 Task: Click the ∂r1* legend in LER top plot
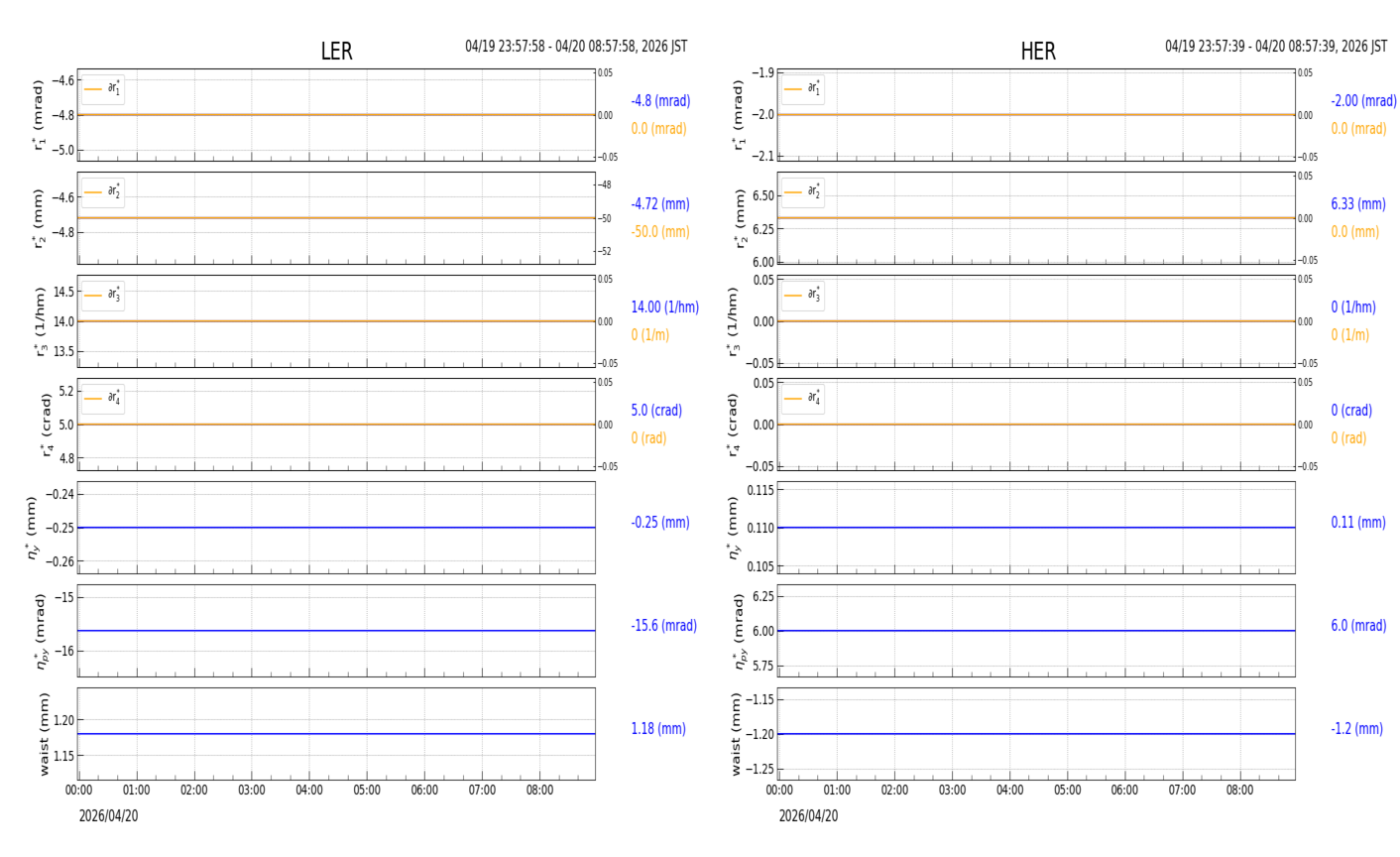(x=103, y=89)
